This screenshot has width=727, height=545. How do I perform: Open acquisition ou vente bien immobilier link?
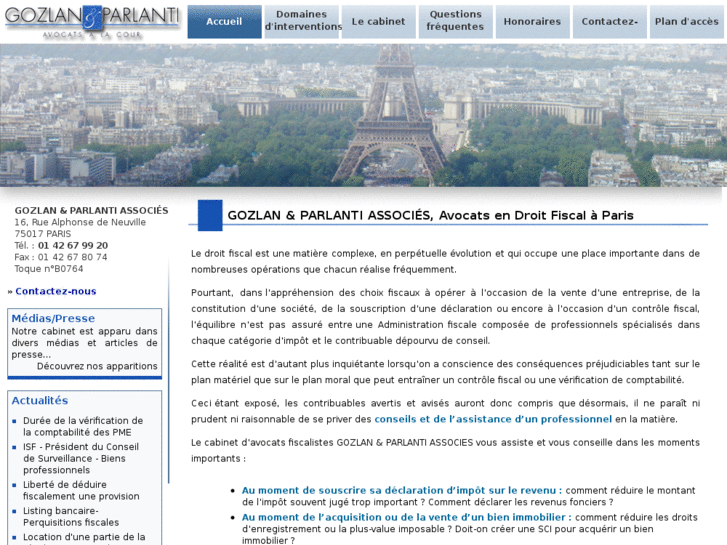407,517
